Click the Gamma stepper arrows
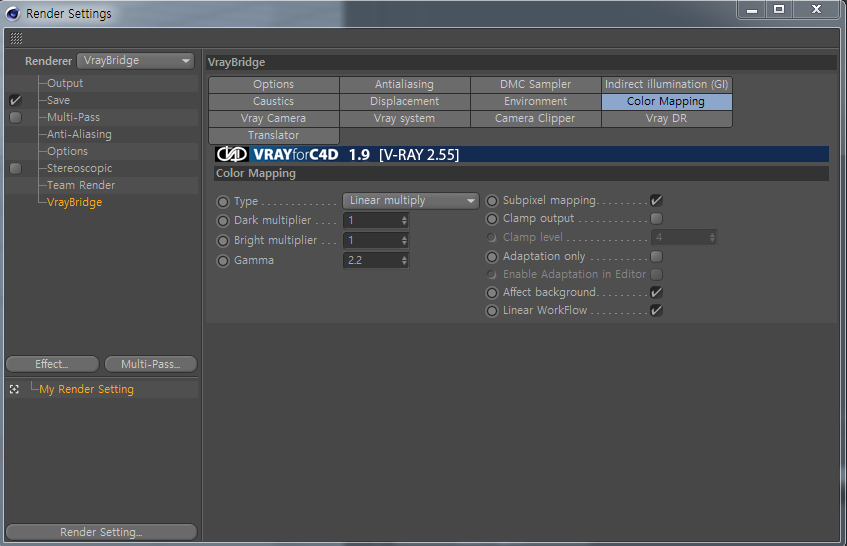 [x=404, y=260]
